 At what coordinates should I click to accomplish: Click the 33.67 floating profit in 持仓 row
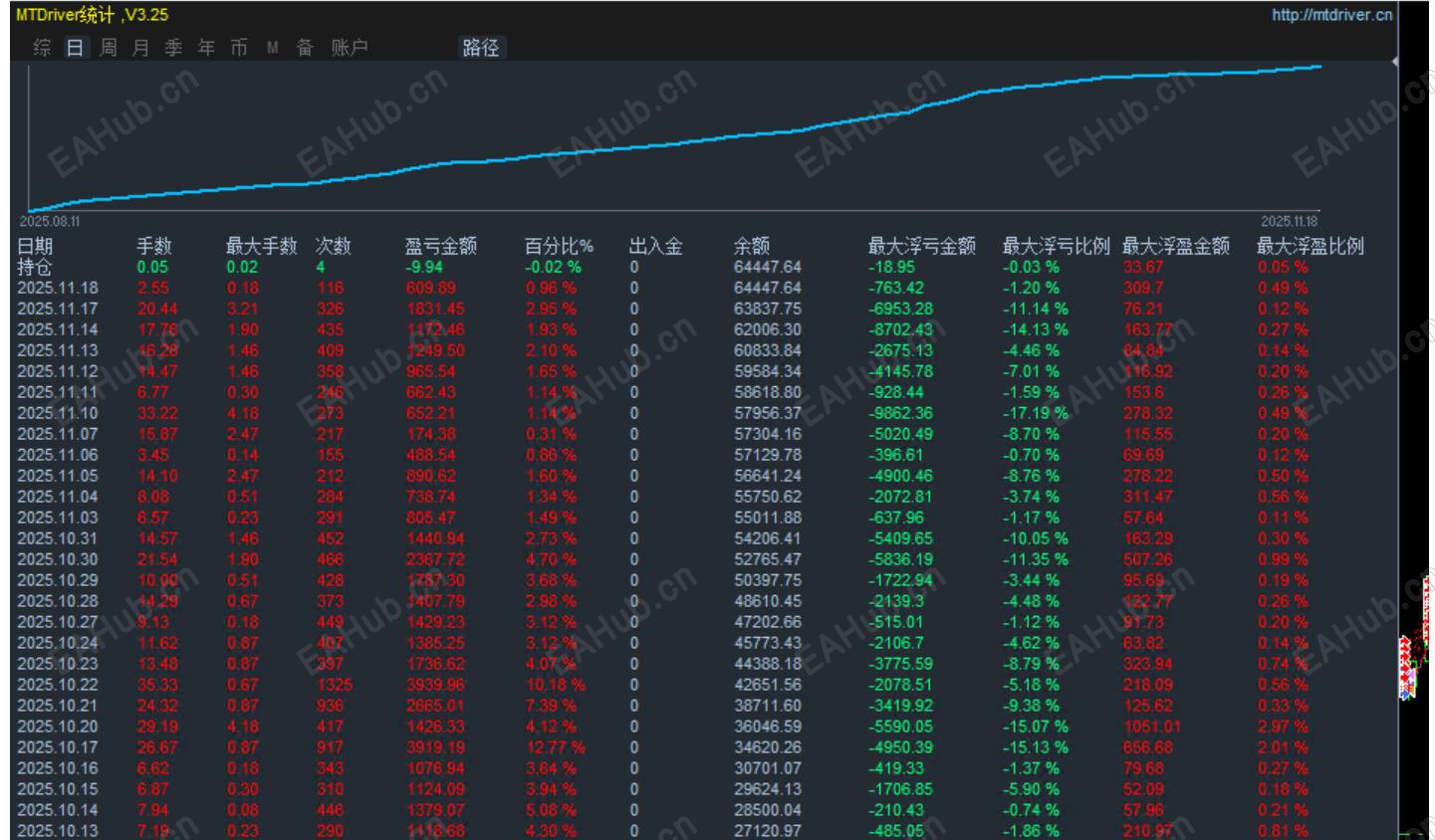(x=1143, y=267)
